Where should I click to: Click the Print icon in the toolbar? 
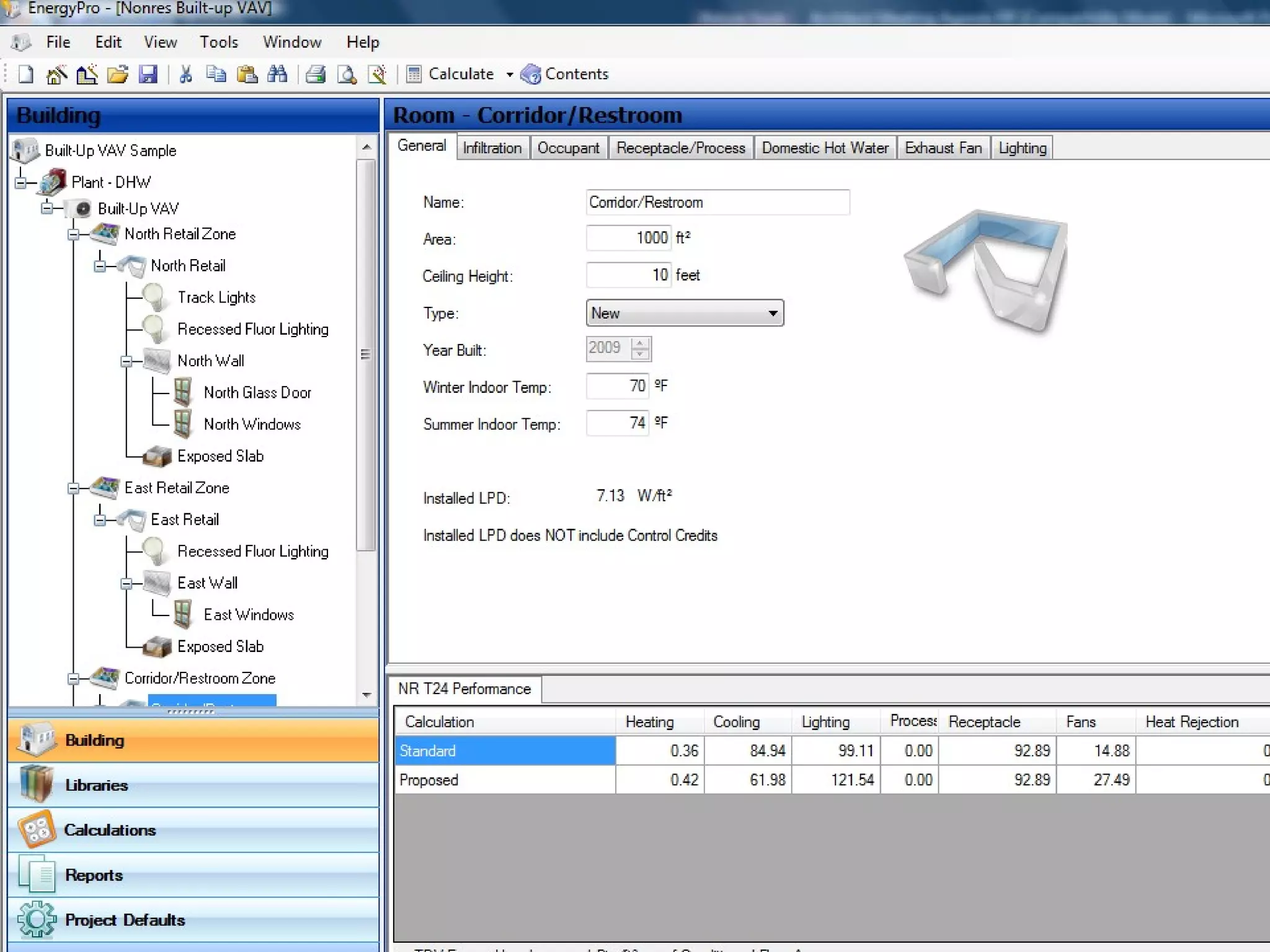pyautogui.click(x=316, y=74)
